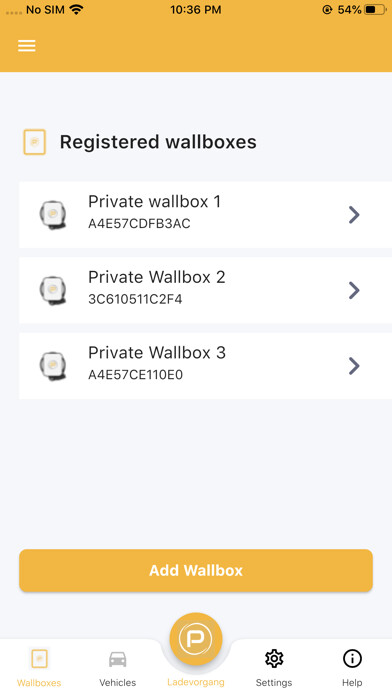Select serial number A4E57CDFB3AC
Image resolution: width=392 pixels, height=696 pixels.
coord(139,224)
